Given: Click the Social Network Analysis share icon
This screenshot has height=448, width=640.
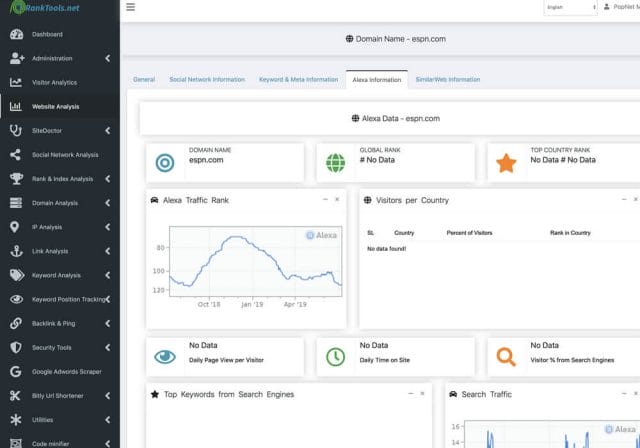Looking at the screenshot, I should (x=15, y=155).
